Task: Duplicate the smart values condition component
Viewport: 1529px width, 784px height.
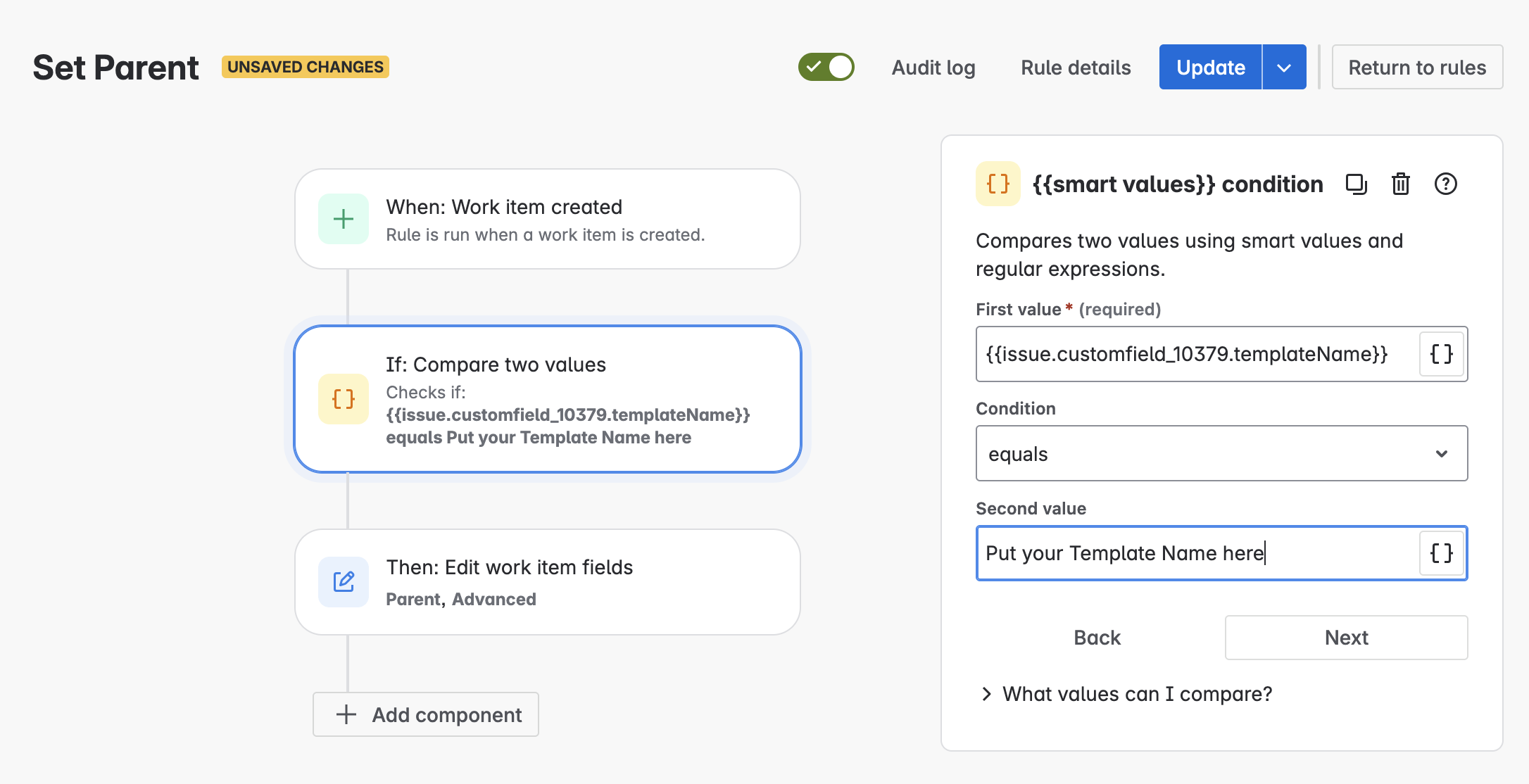Action: (1356, 184)
